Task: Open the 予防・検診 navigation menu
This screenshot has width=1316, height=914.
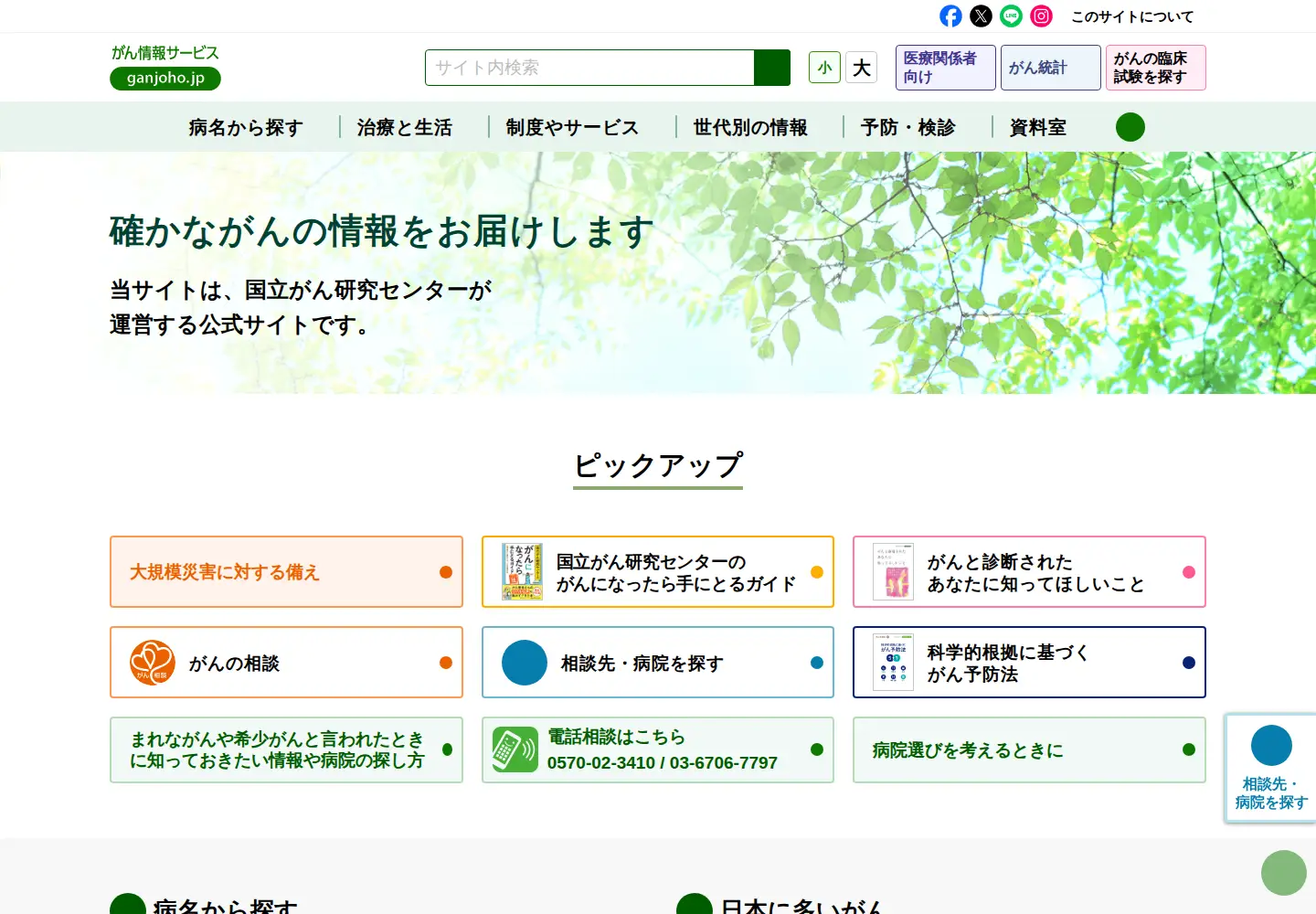Action: click(908, 127)
